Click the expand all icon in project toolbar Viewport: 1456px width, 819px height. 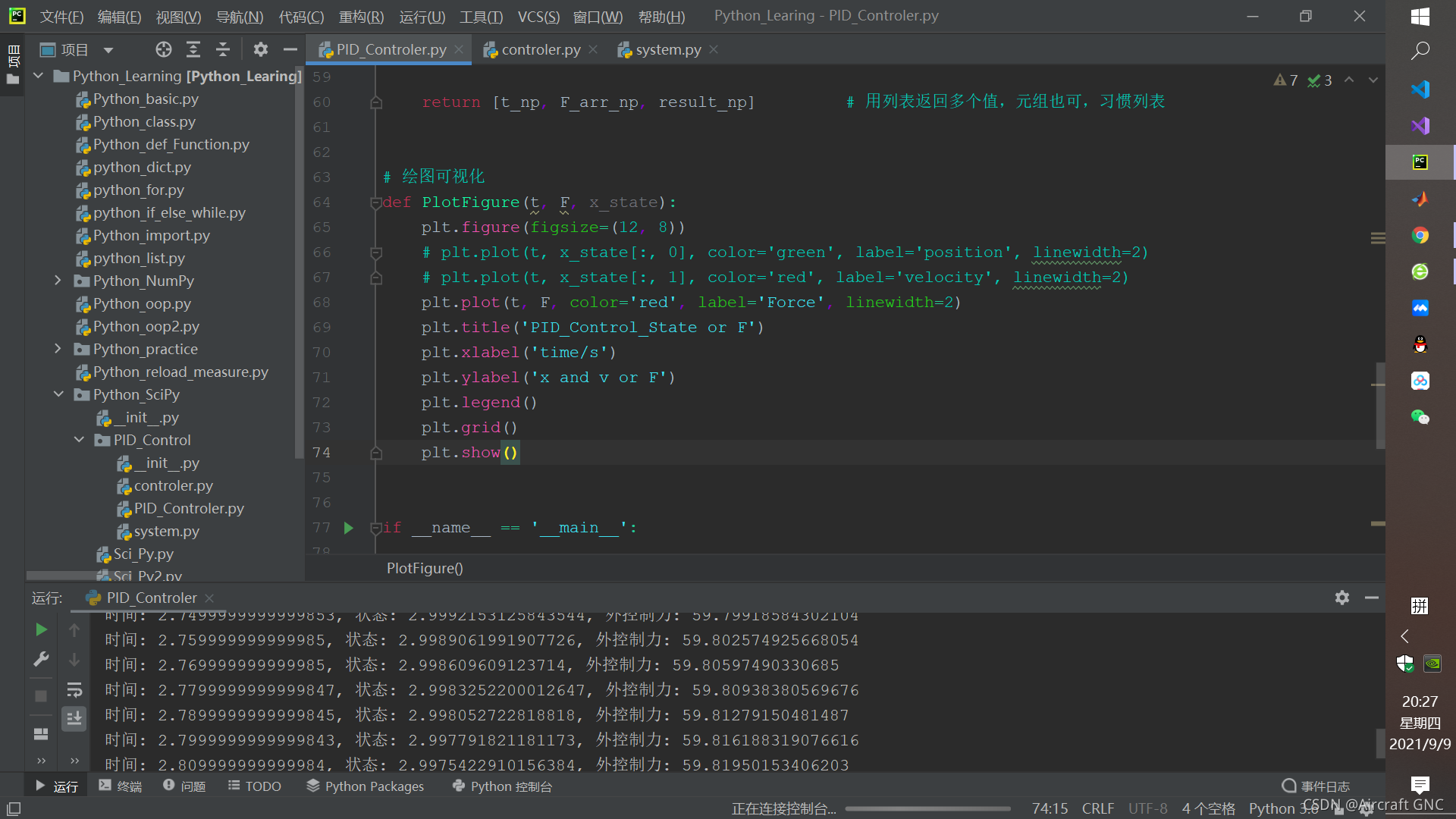click(193, 50)
